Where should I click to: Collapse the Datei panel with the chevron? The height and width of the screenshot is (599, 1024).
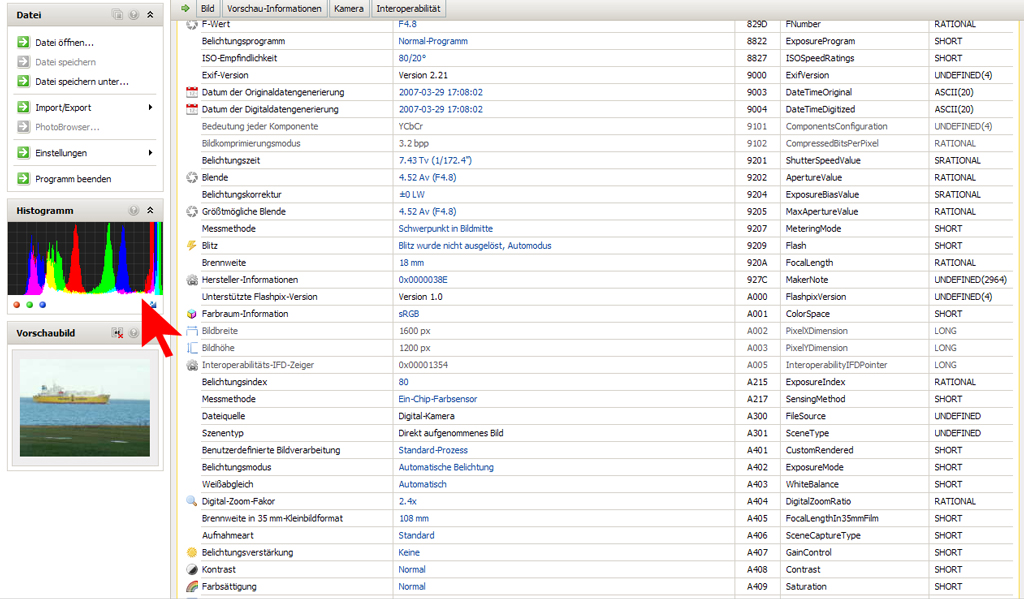pyautogui.click(x=150, y=15)
